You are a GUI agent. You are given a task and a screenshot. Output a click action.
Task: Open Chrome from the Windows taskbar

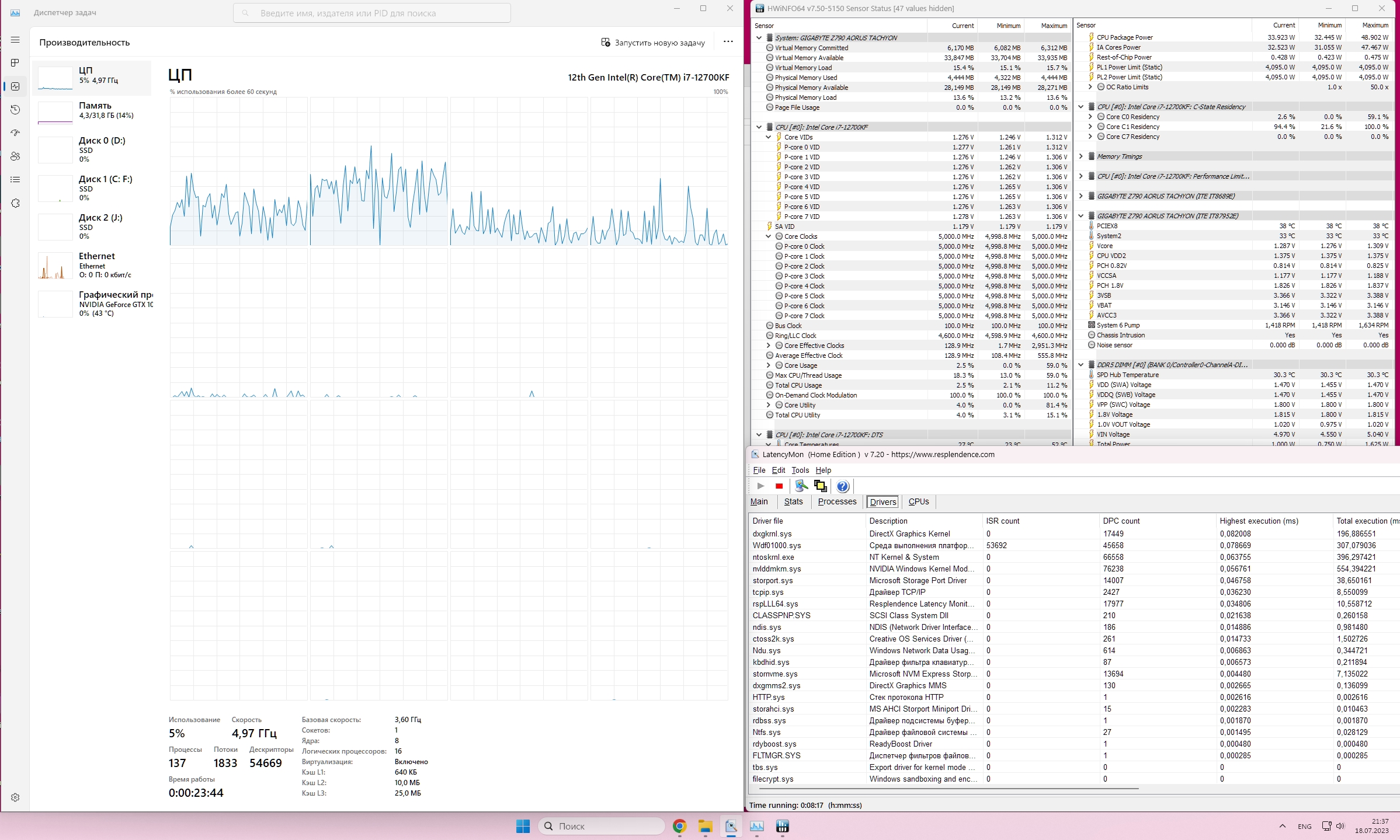679,826
